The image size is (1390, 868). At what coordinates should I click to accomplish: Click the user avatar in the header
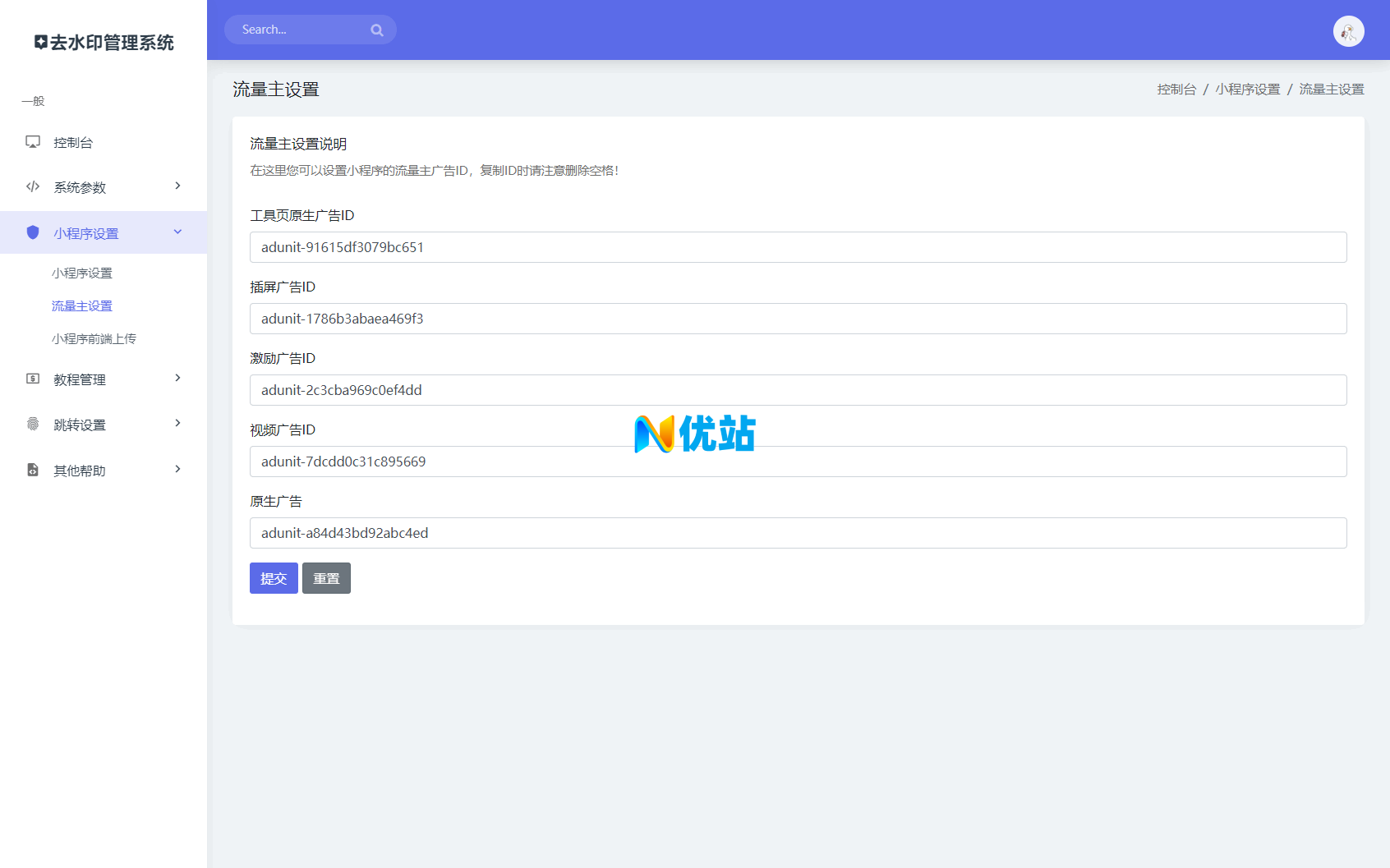tap(1347, 30)
